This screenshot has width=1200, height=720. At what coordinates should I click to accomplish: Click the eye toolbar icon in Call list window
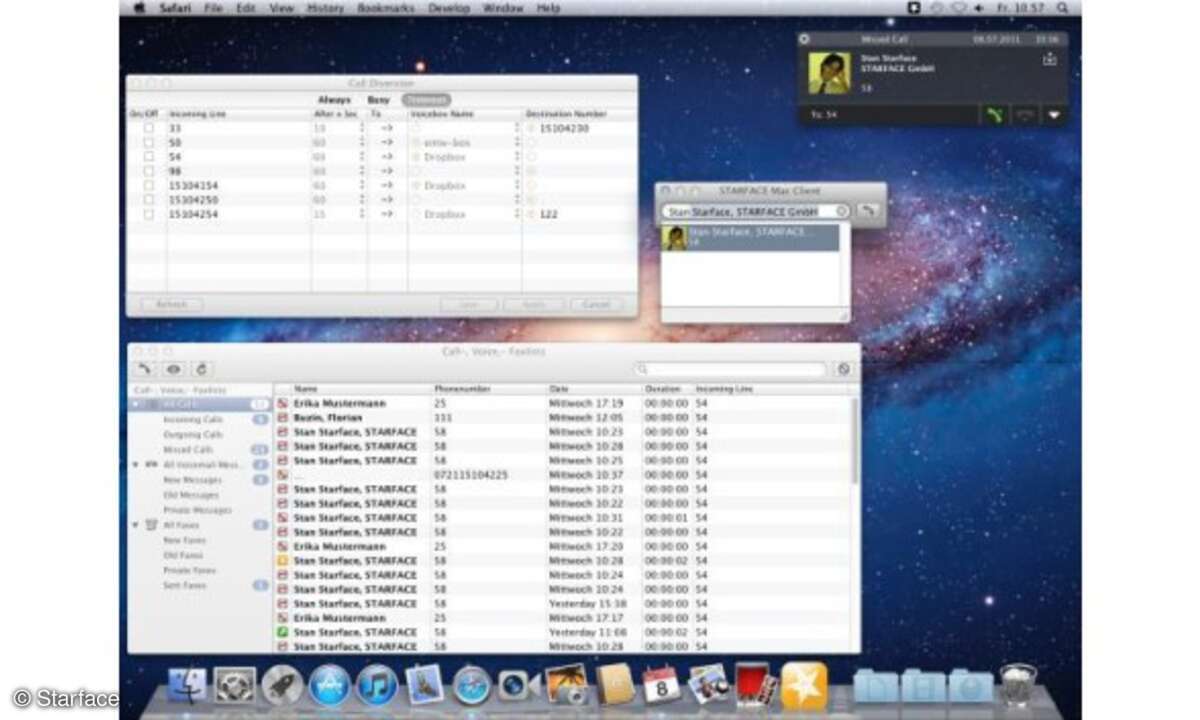pyautogui.click(x=173, y=369)
